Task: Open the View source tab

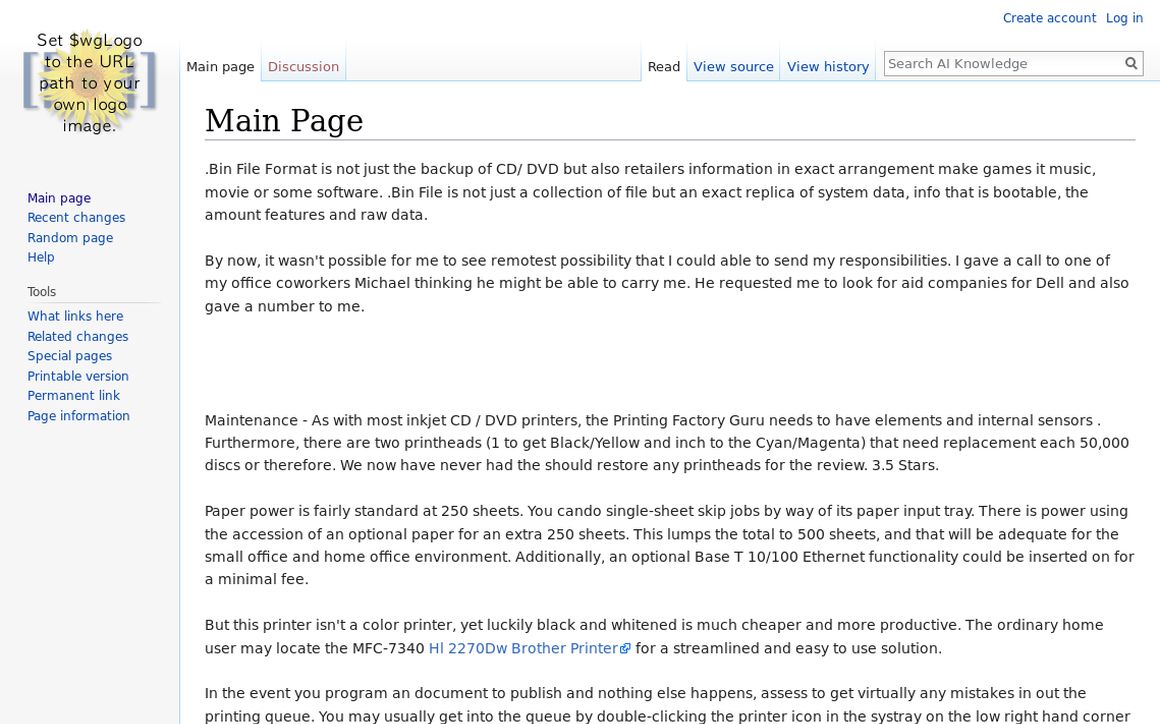Action: point(733,67)
